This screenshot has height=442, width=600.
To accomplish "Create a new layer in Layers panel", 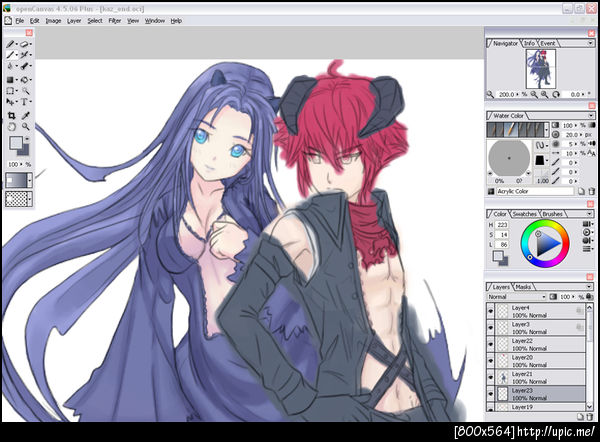I will tap(580, 416).
